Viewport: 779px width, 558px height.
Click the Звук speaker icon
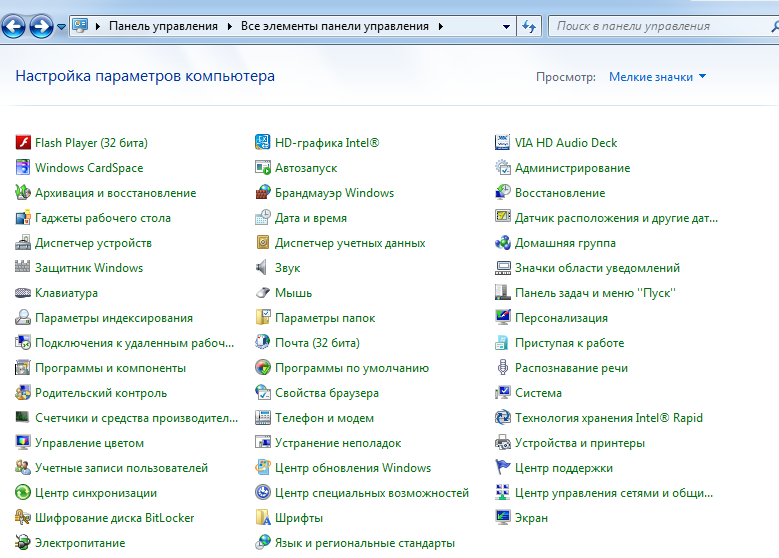pos(263,267)
